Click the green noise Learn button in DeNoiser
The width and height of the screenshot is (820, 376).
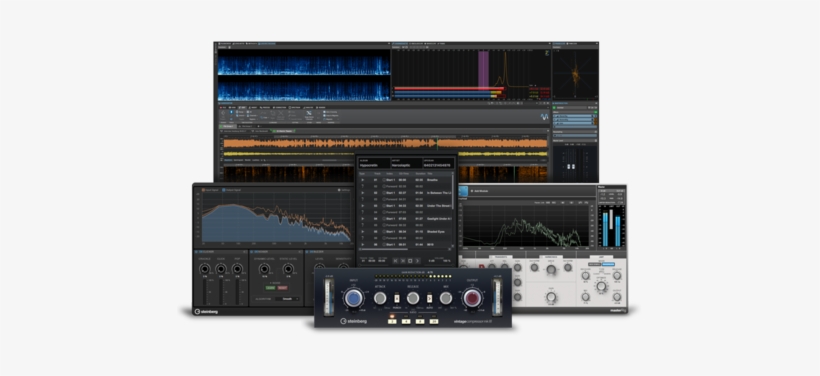tap(270, 288)
